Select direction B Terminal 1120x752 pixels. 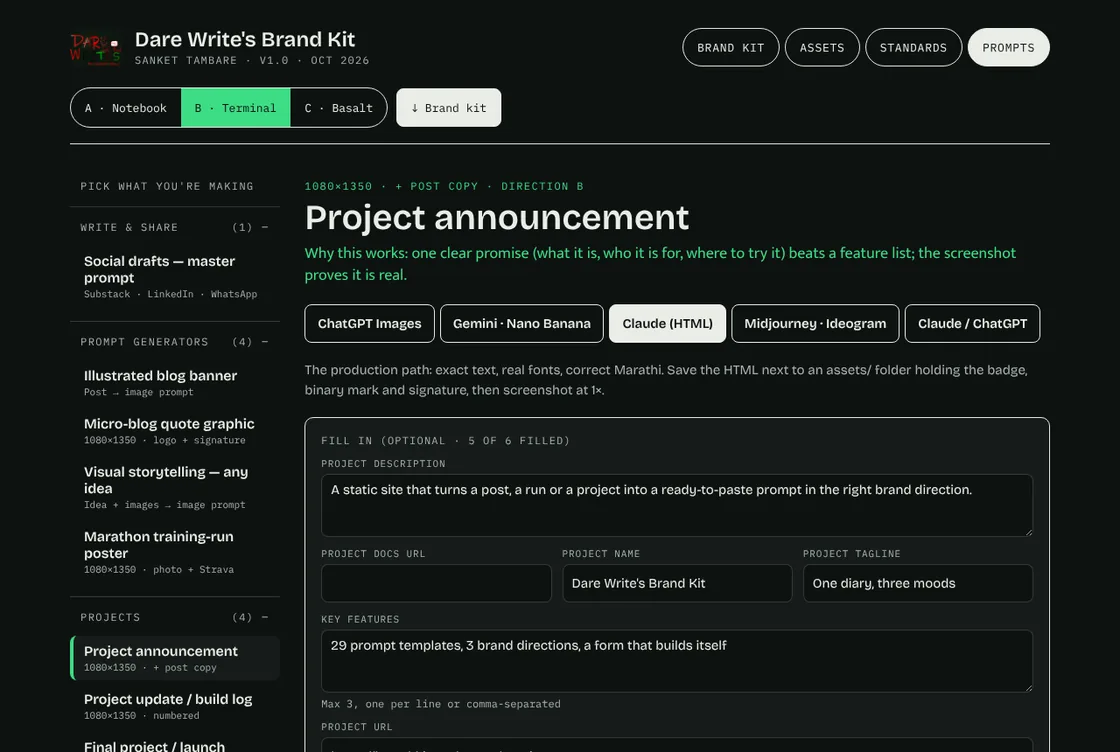point(236,108)
